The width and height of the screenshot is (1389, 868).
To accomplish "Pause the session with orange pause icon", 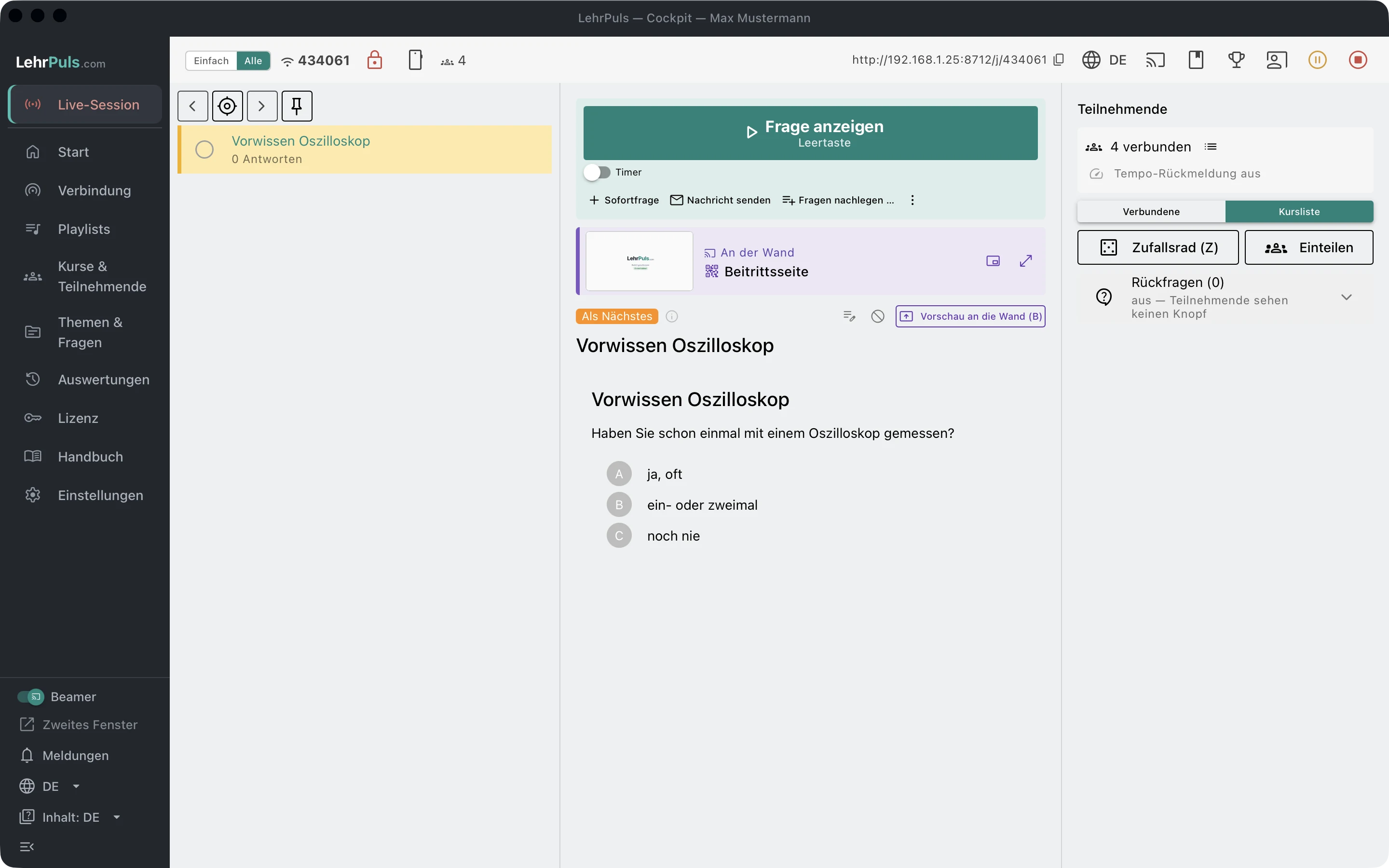I will click(1317, 60).
